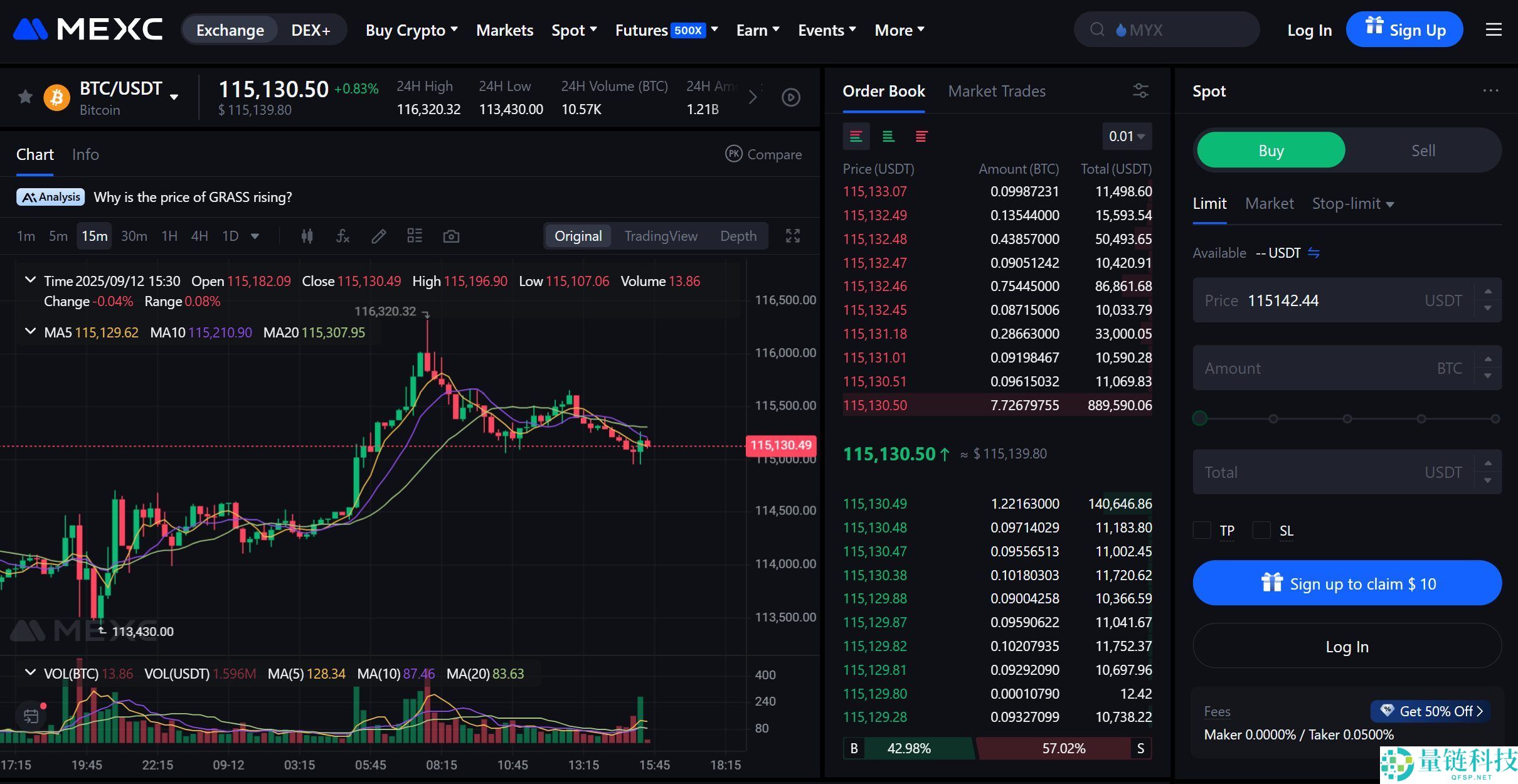The height and width of the screenshot is (784, 1518).
Task: Open the hamburger menu at top right
Action: 1494,30
